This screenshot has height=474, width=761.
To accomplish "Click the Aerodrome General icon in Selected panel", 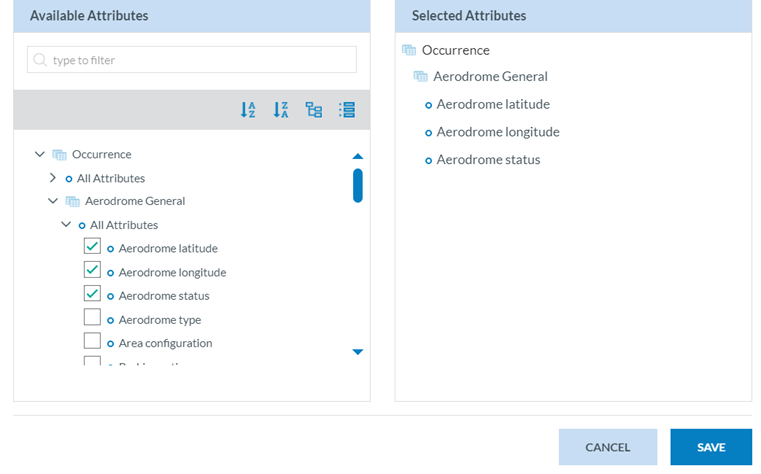I will (x=420, y=77).
